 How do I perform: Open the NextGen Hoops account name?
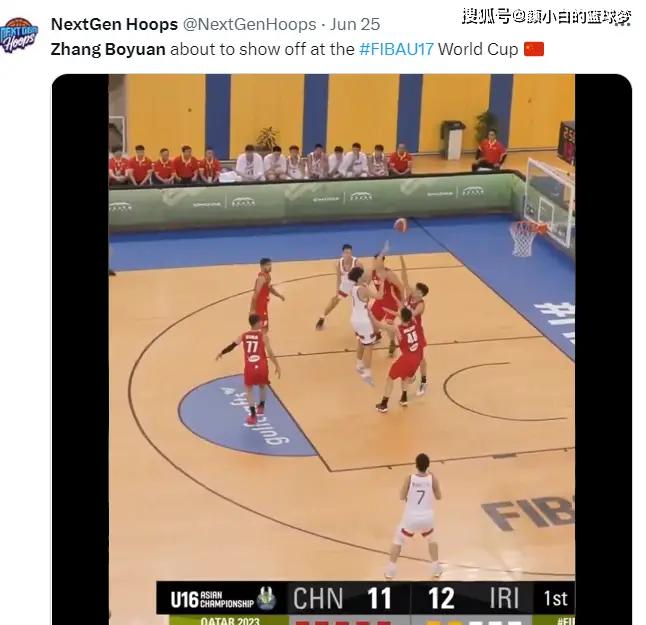pos(115,24)
